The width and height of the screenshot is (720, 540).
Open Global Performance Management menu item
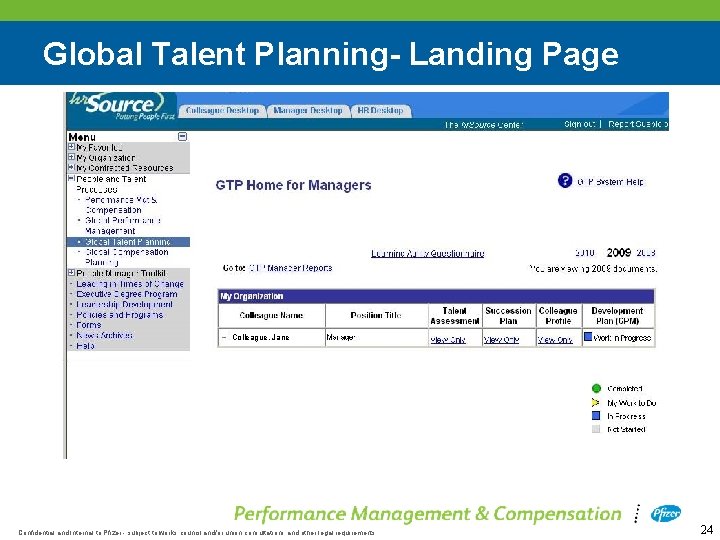pyautogui.click(x=123, y=225)
